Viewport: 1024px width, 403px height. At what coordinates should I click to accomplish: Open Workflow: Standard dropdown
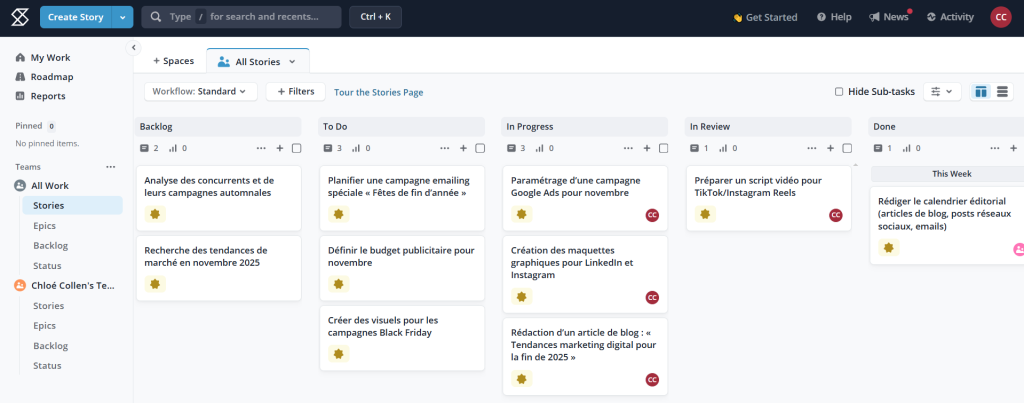[201, 92]
